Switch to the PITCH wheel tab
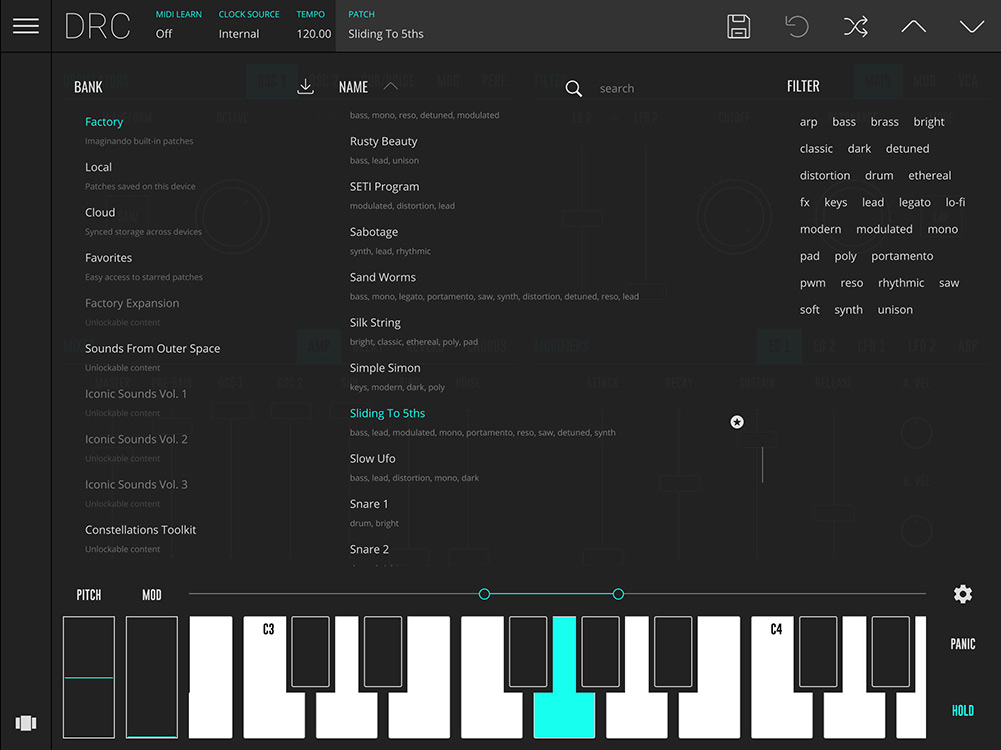1001x750 pixels. [88, 594]
